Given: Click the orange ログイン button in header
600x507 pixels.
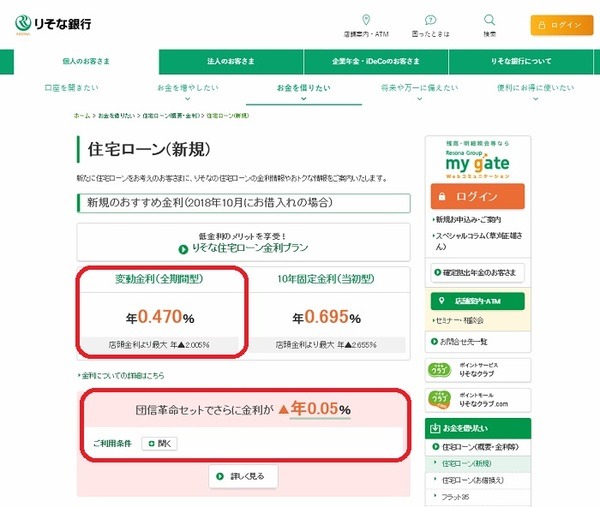Looking at the screenshot, I should (x=562, y=25).
